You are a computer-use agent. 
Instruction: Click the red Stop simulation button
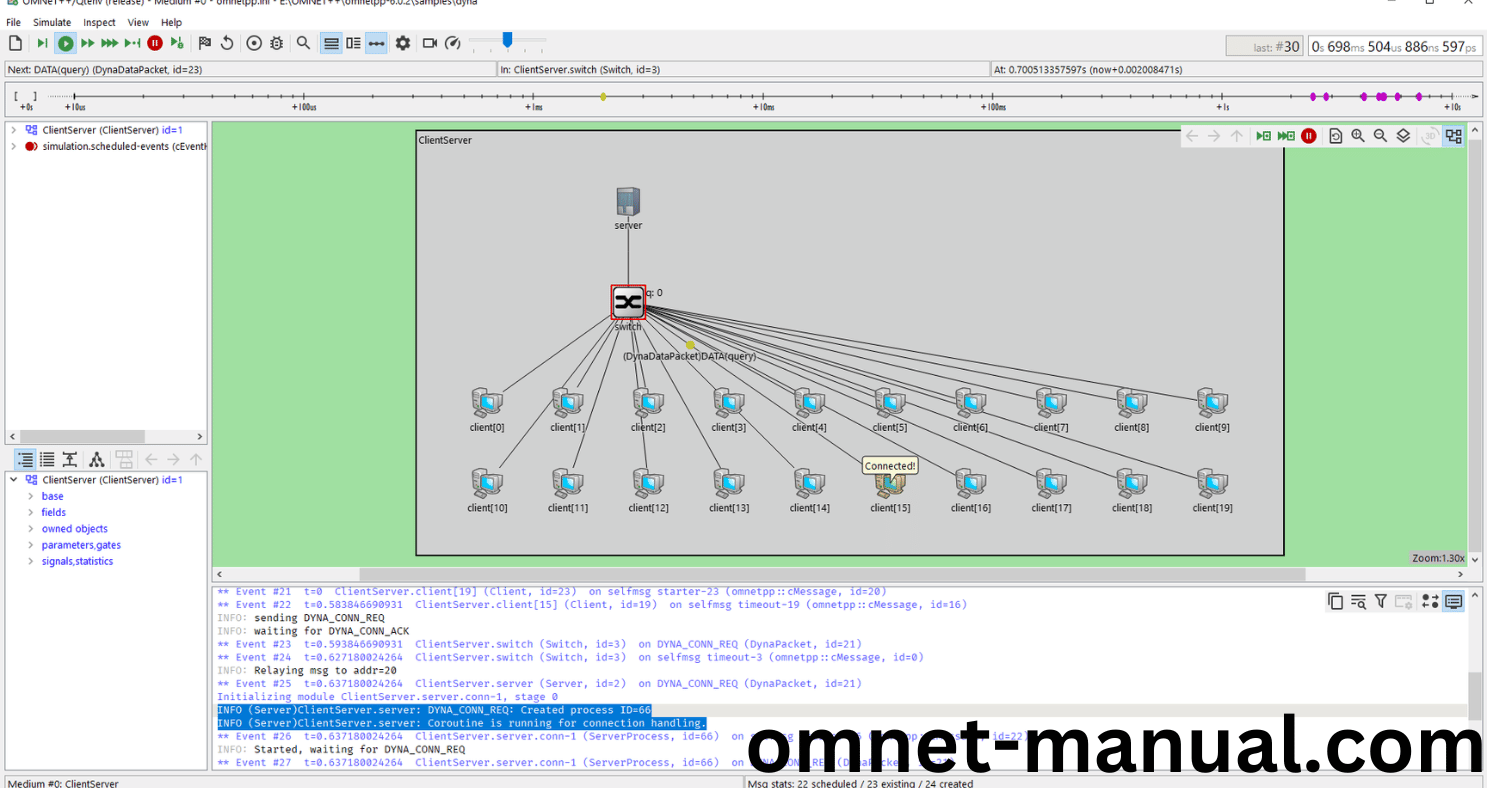(x=155, y=43)
